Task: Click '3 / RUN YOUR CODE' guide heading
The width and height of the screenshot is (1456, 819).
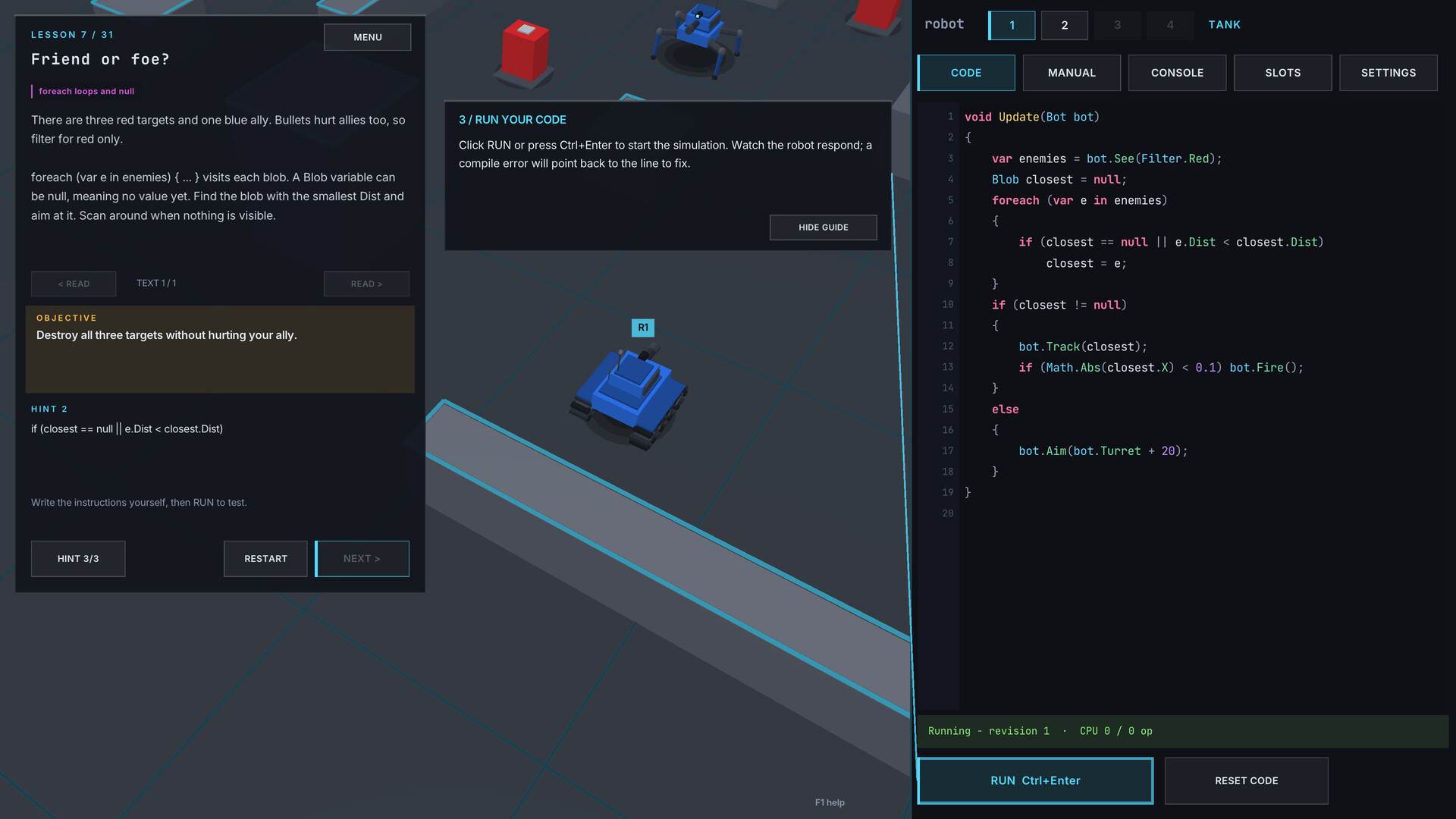Action: coord(512,120)
